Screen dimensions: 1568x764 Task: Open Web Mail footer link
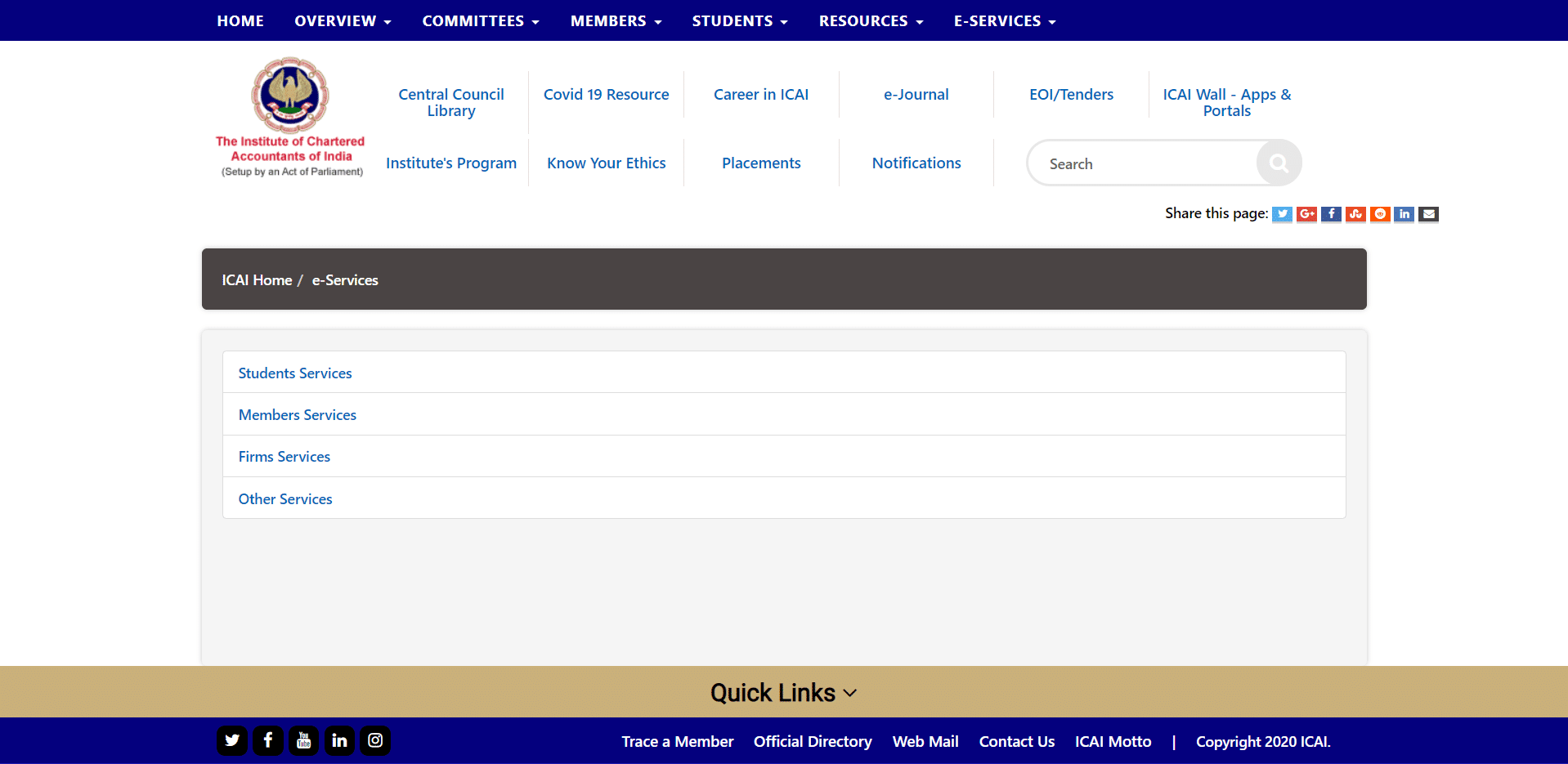[x=925, y=741]
